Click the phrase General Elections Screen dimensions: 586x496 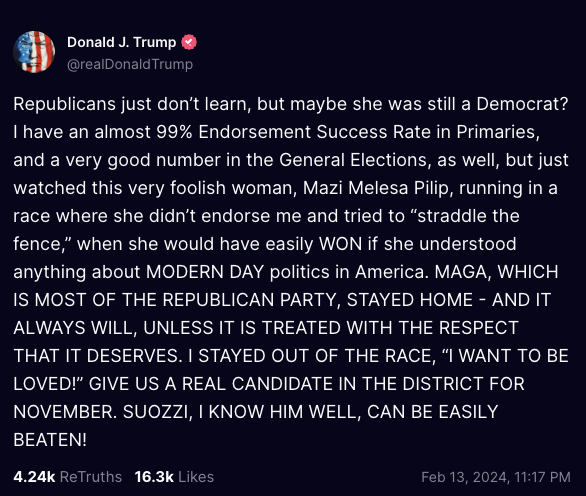(353, 160)
